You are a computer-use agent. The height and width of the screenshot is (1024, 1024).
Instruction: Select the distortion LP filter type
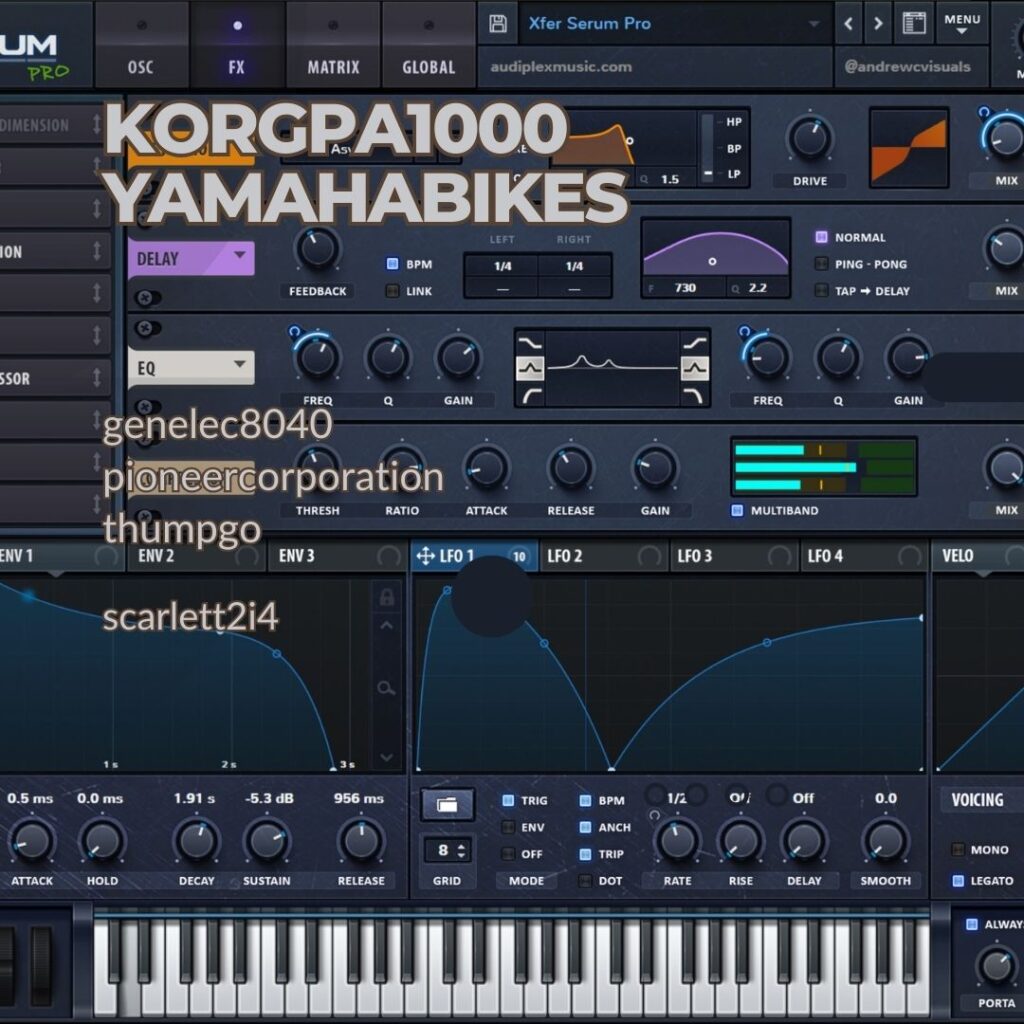tap(733, 174)
